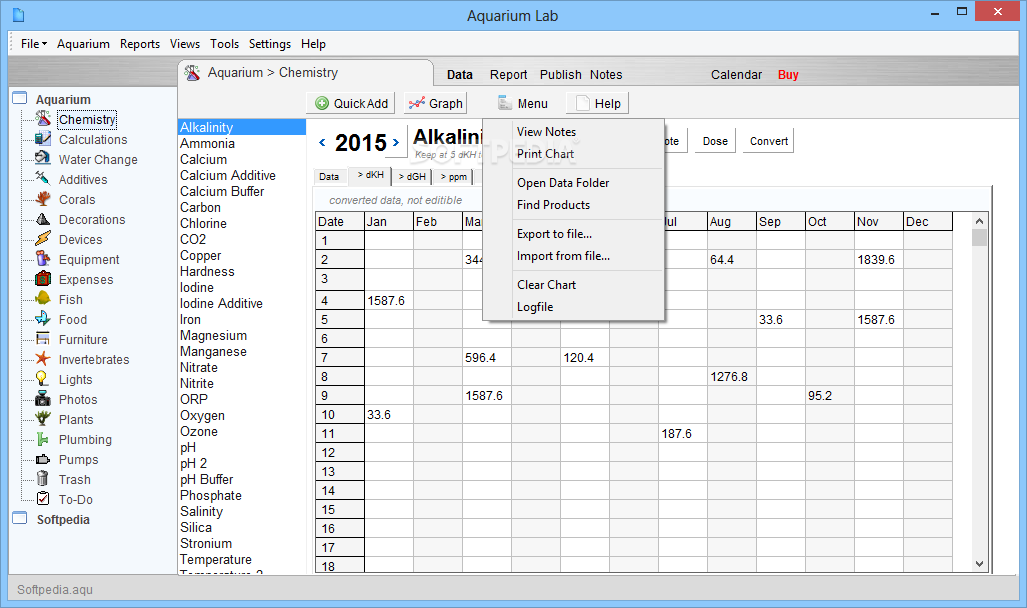
Task: Click the Photos camera icon
Action: click(43, 399)
